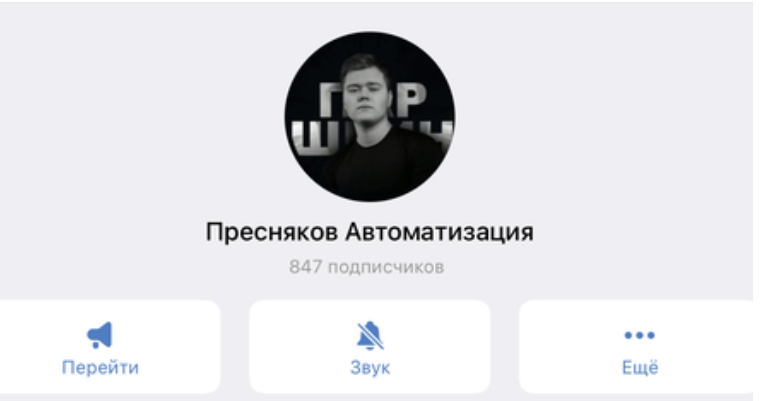
Task: Toggle sound via the Звук label
Action: (370, 368)
